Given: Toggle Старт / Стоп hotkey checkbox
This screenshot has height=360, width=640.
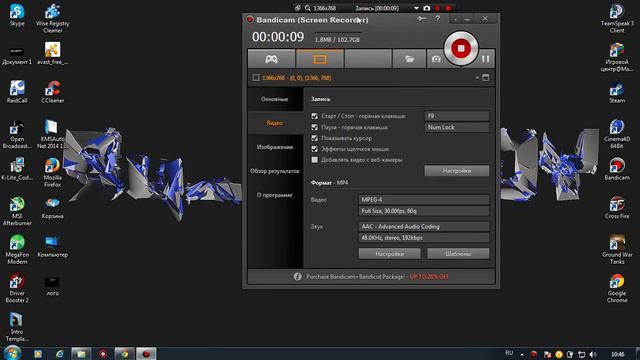Looking at the screenshot, I should (314, 116).
